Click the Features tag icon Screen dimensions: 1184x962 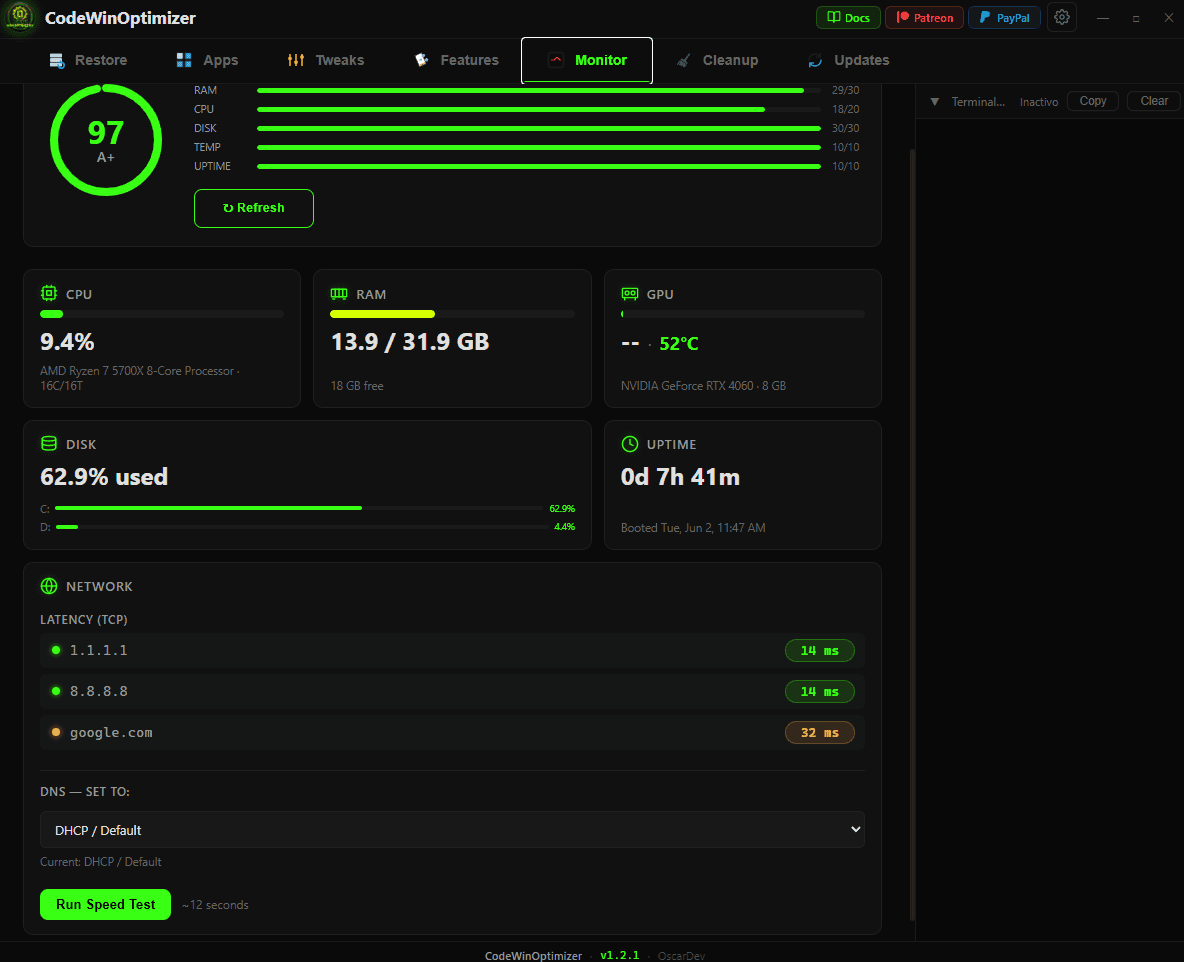(421, 60)
